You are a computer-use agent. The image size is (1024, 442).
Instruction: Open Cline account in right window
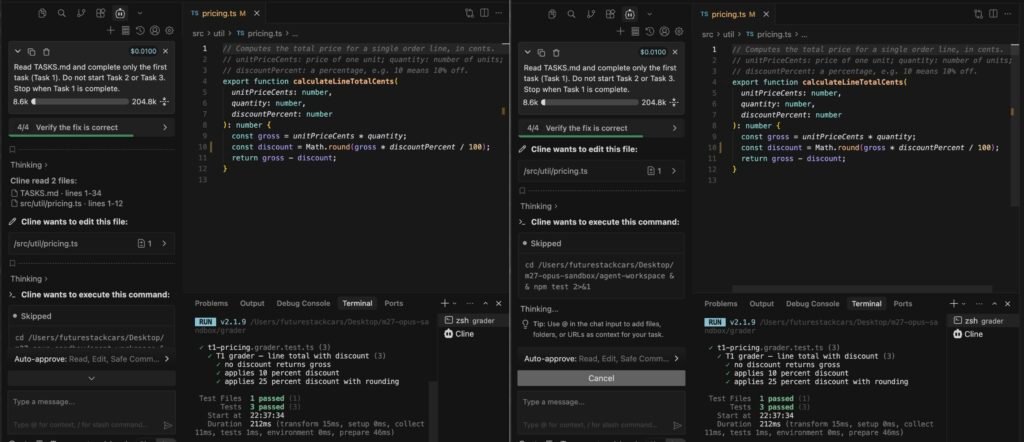pyautogui.click(x=664, y=31)
